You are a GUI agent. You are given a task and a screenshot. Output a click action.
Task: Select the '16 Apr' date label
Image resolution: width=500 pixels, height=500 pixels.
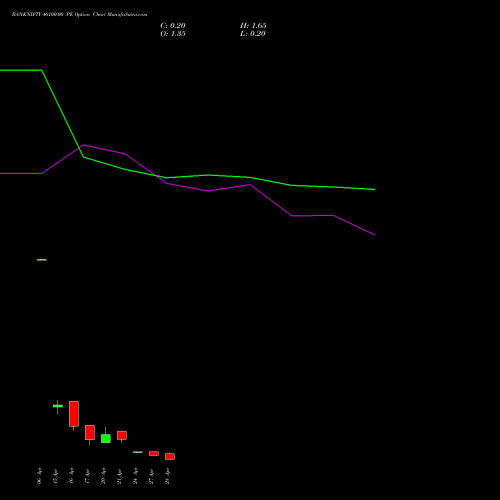click(71, 476)
